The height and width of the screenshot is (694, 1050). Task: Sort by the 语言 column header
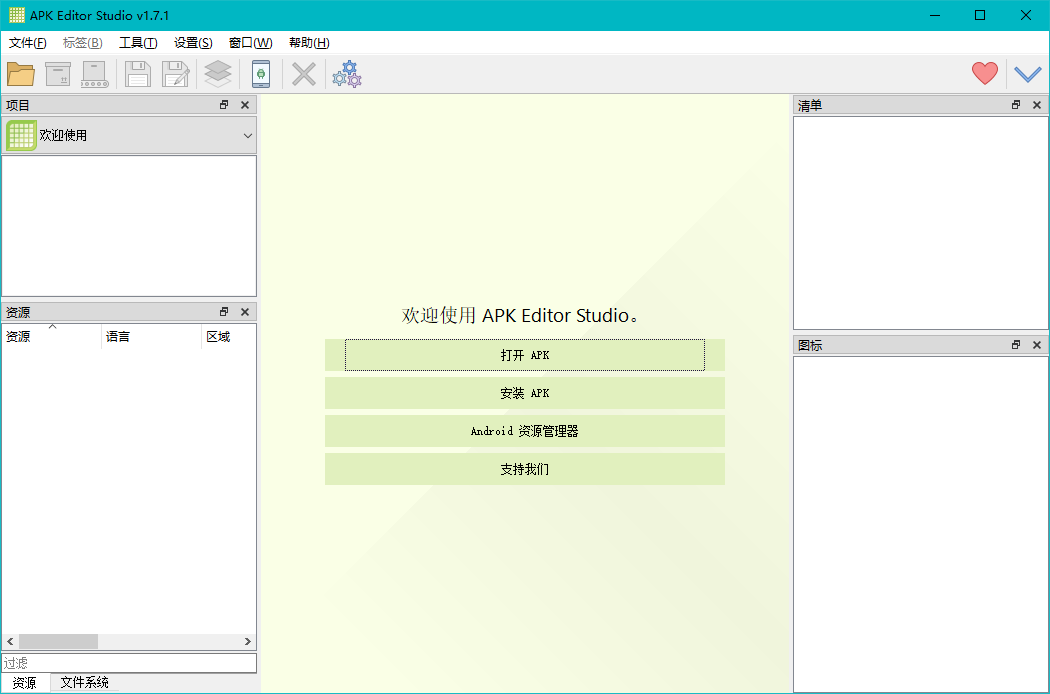[x=151, y=336]
